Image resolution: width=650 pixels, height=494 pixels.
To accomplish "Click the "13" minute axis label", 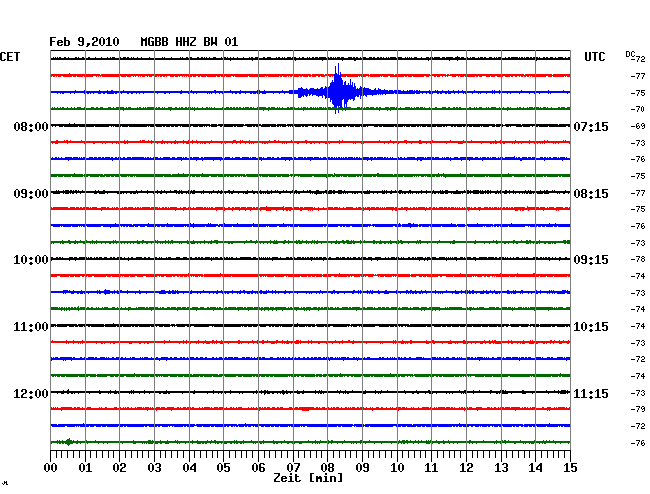I will [501, 467].
